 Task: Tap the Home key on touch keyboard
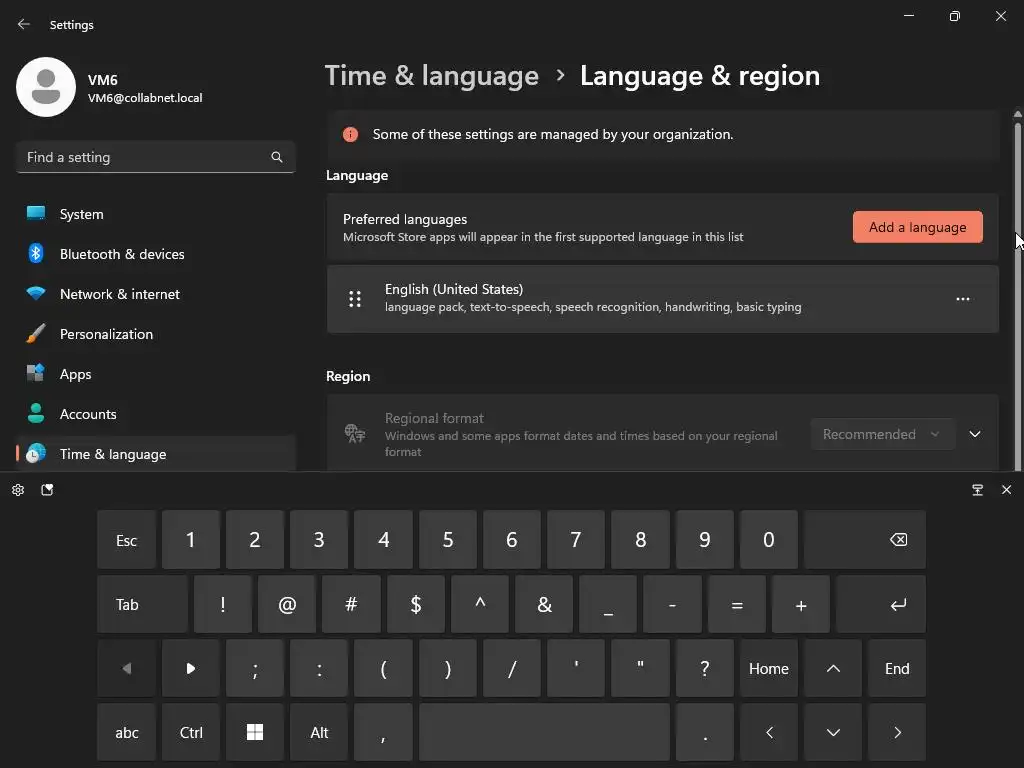pos(769,669)
